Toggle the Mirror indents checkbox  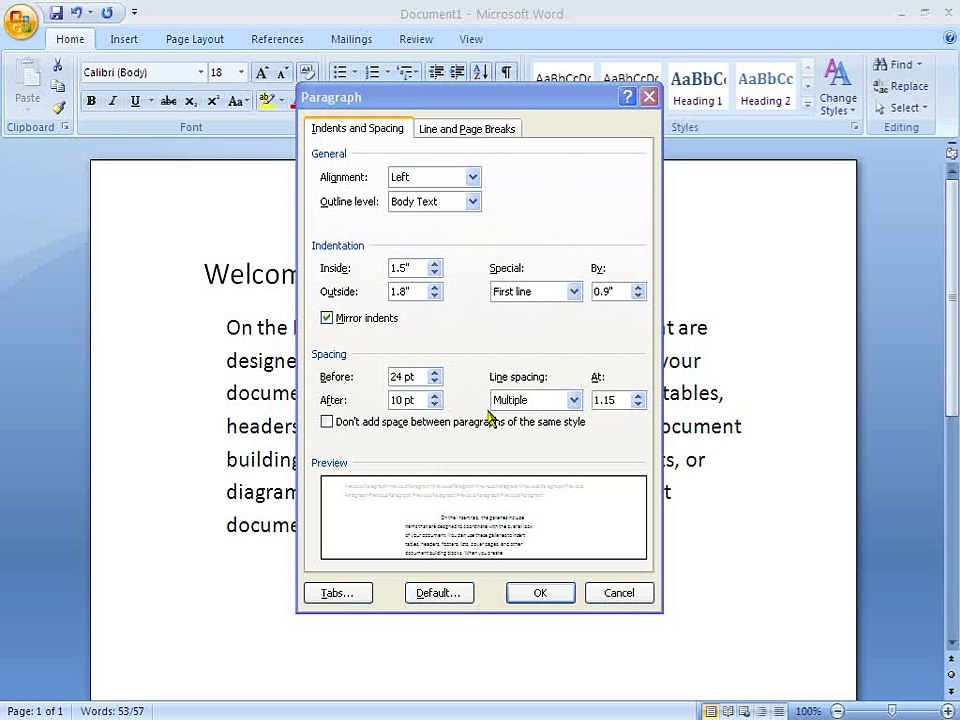point(326,317)
